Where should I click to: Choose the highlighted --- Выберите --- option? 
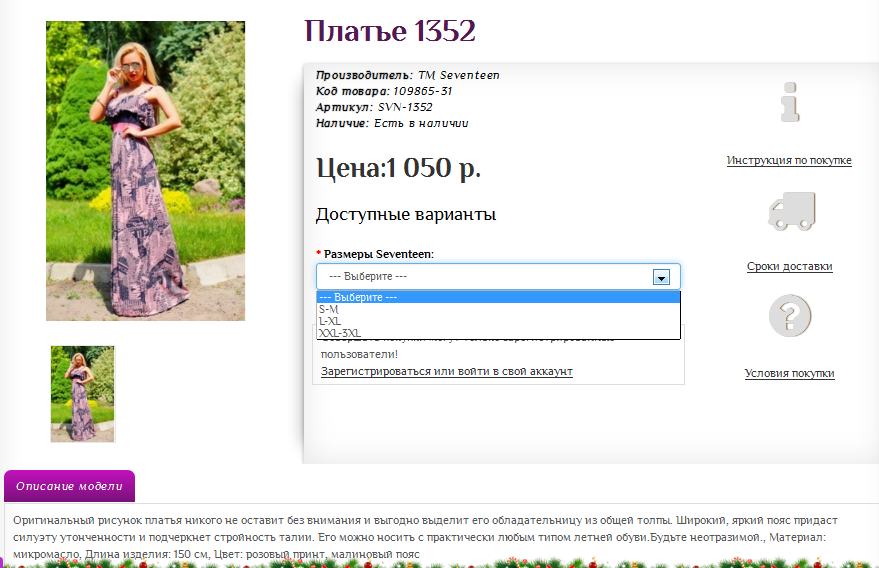pyautogui.click(x=498, y=297)
